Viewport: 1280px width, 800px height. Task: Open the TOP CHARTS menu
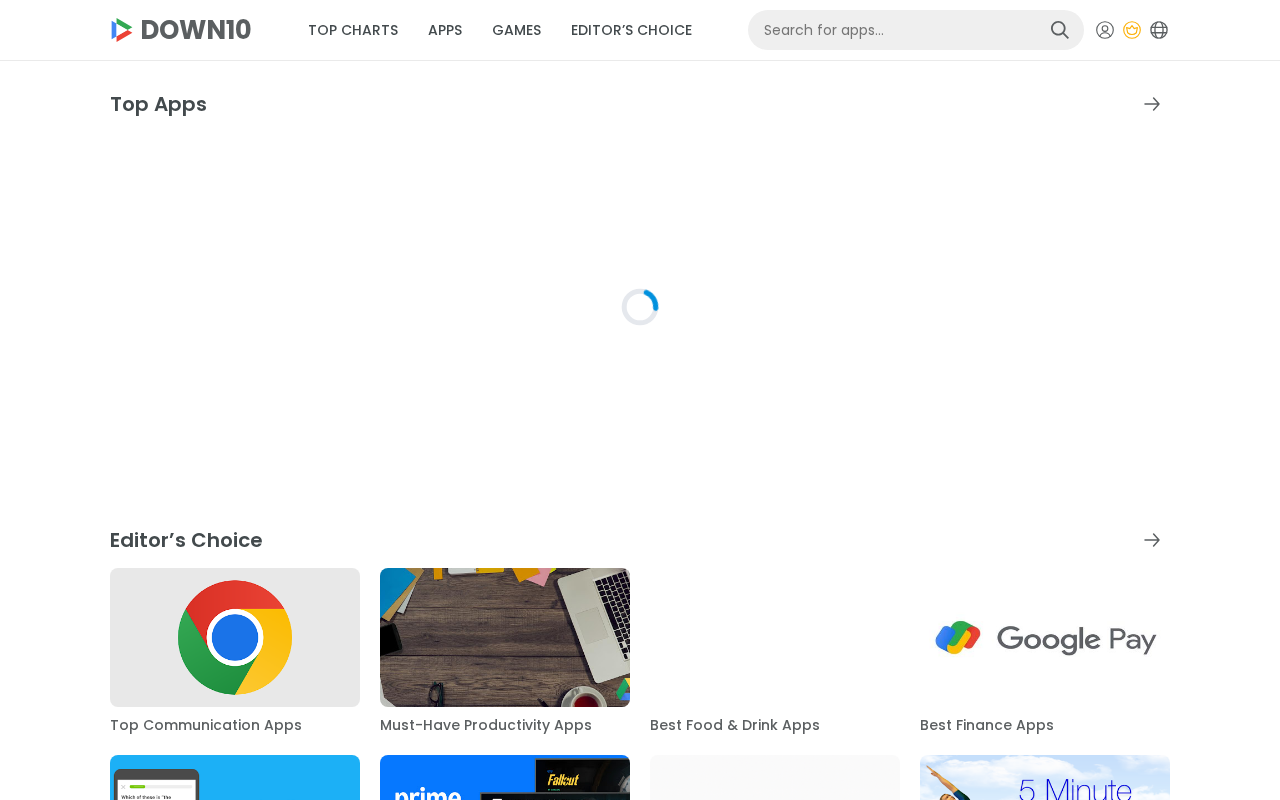pyautogui.click(x=353, y=30)
